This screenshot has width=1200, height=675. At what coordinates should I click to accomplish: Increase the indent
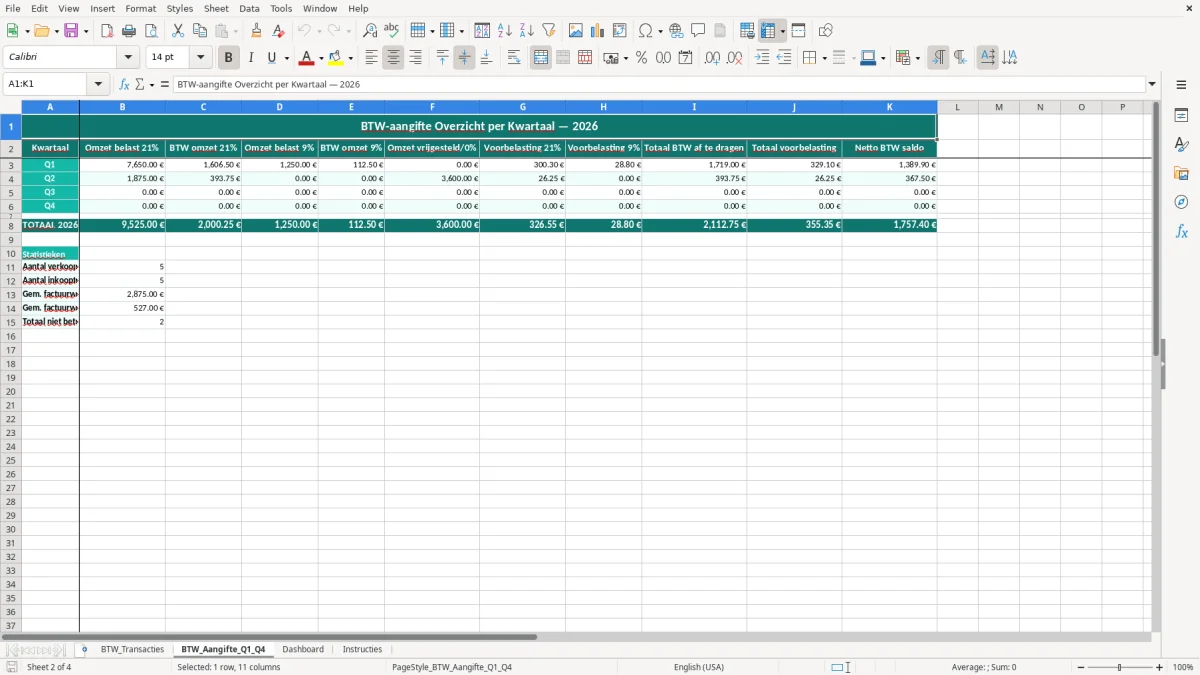tap(762, 58)
